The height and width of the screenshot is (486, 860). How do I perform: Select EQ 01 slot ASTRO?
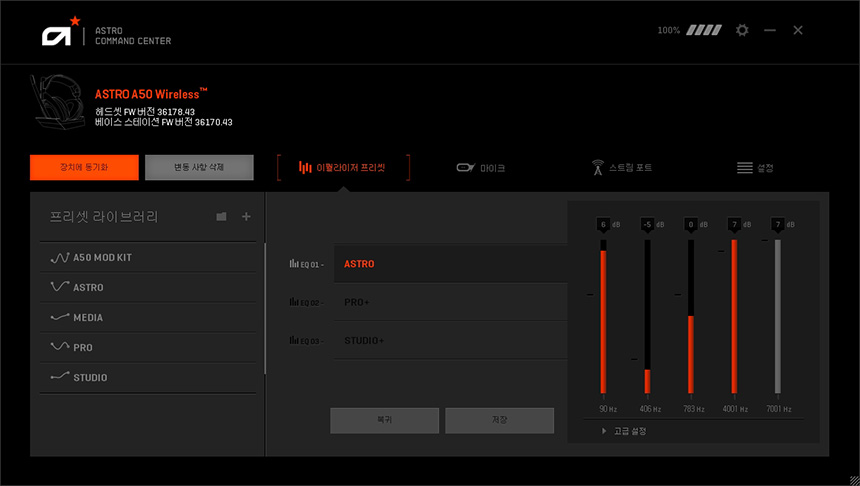[x=450, y=264]
